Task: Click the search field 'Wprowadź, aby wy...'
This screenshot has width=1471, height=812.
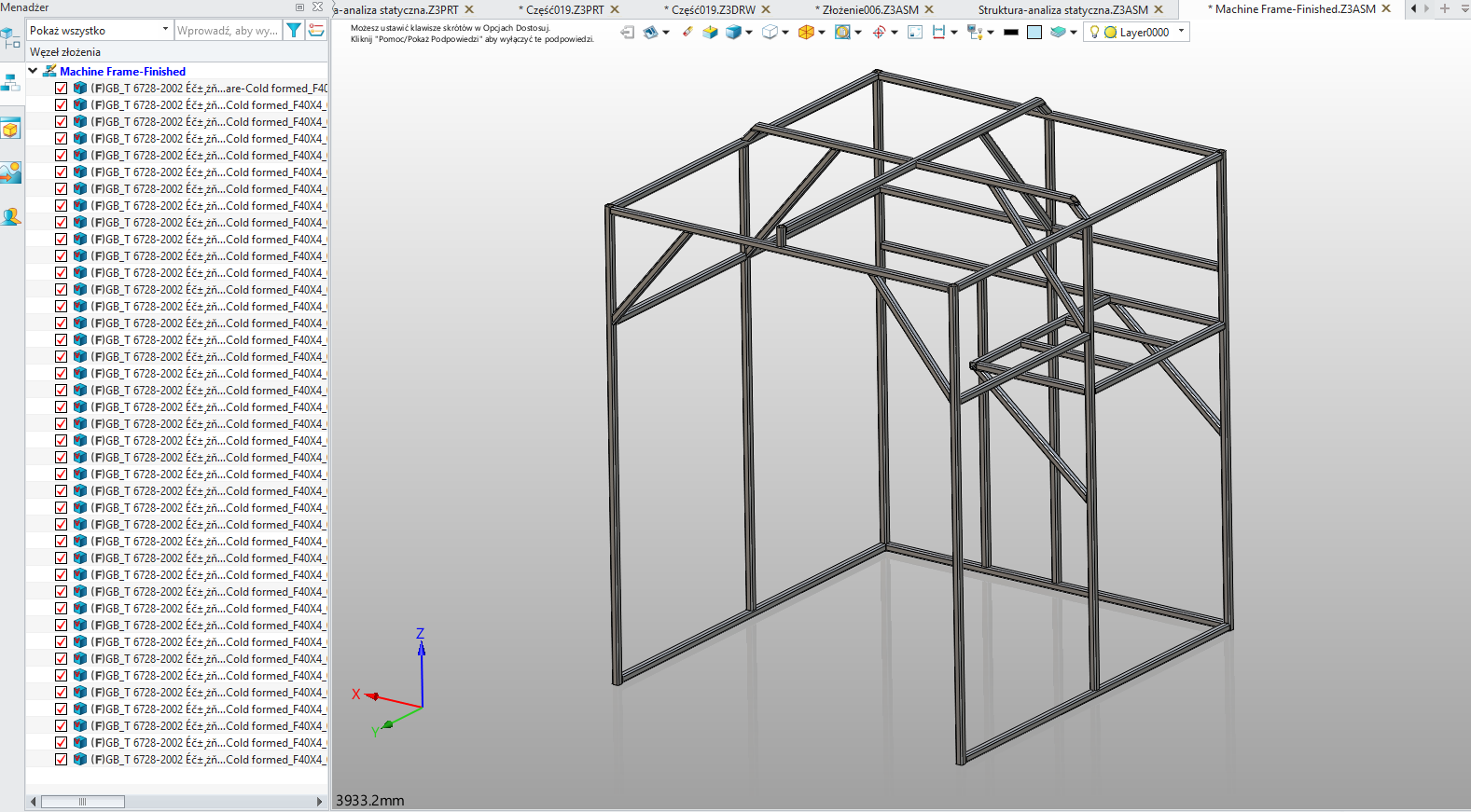Action: click(229, 30)
